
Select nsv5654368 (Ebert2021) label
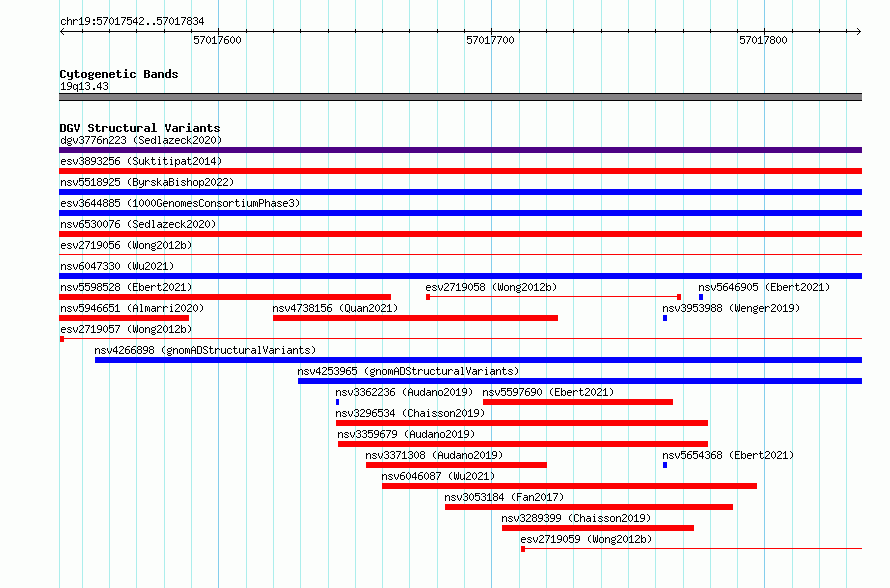[728, 455]
